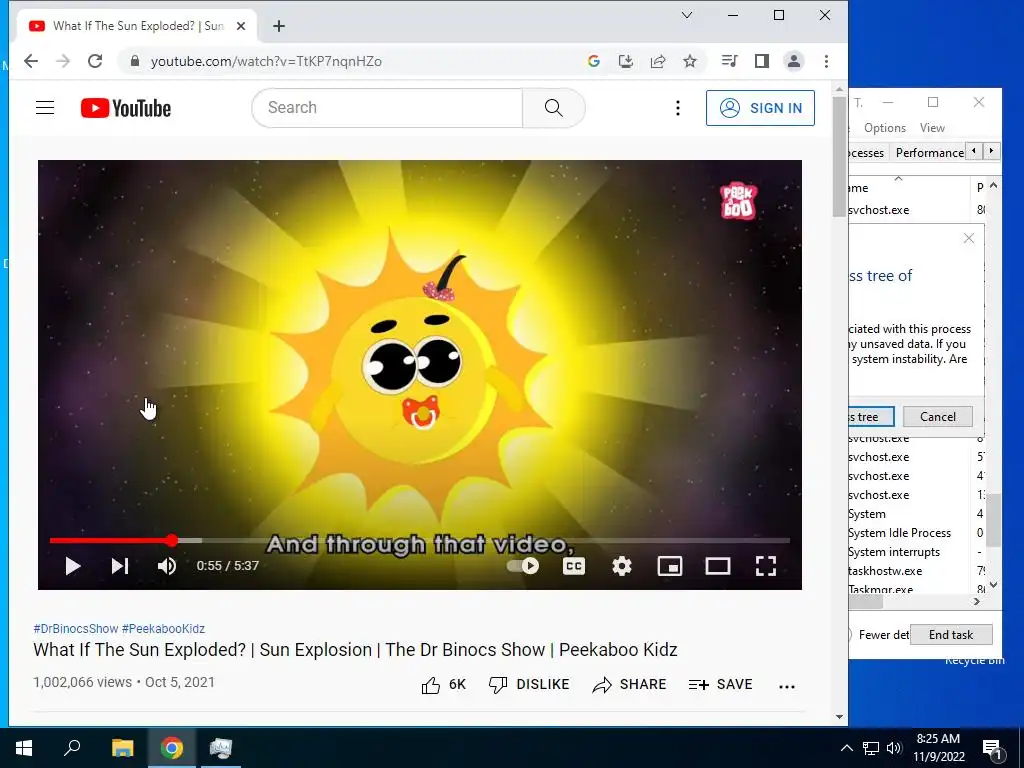
Task: Go to the YouTube home logo
Action: coord(125,108)
